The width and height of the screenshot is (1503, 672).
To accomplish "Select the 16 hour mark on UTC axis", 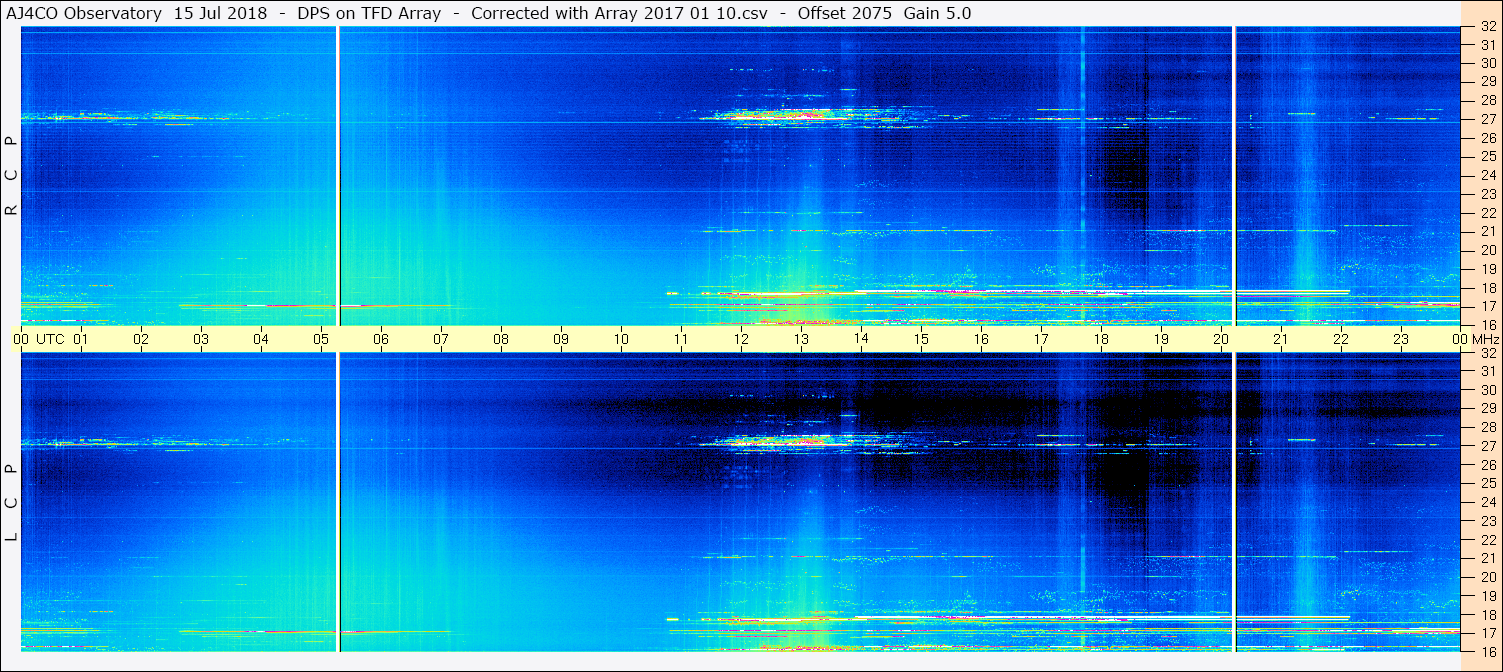I will [981, 339].
